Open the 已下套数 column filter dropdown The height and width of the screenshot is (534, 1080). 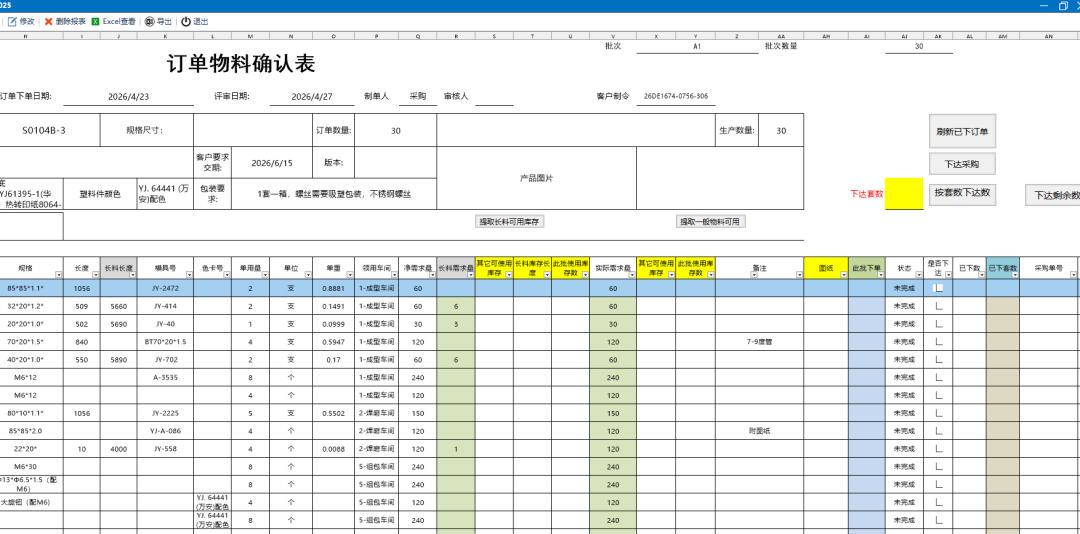(1014, 274)
